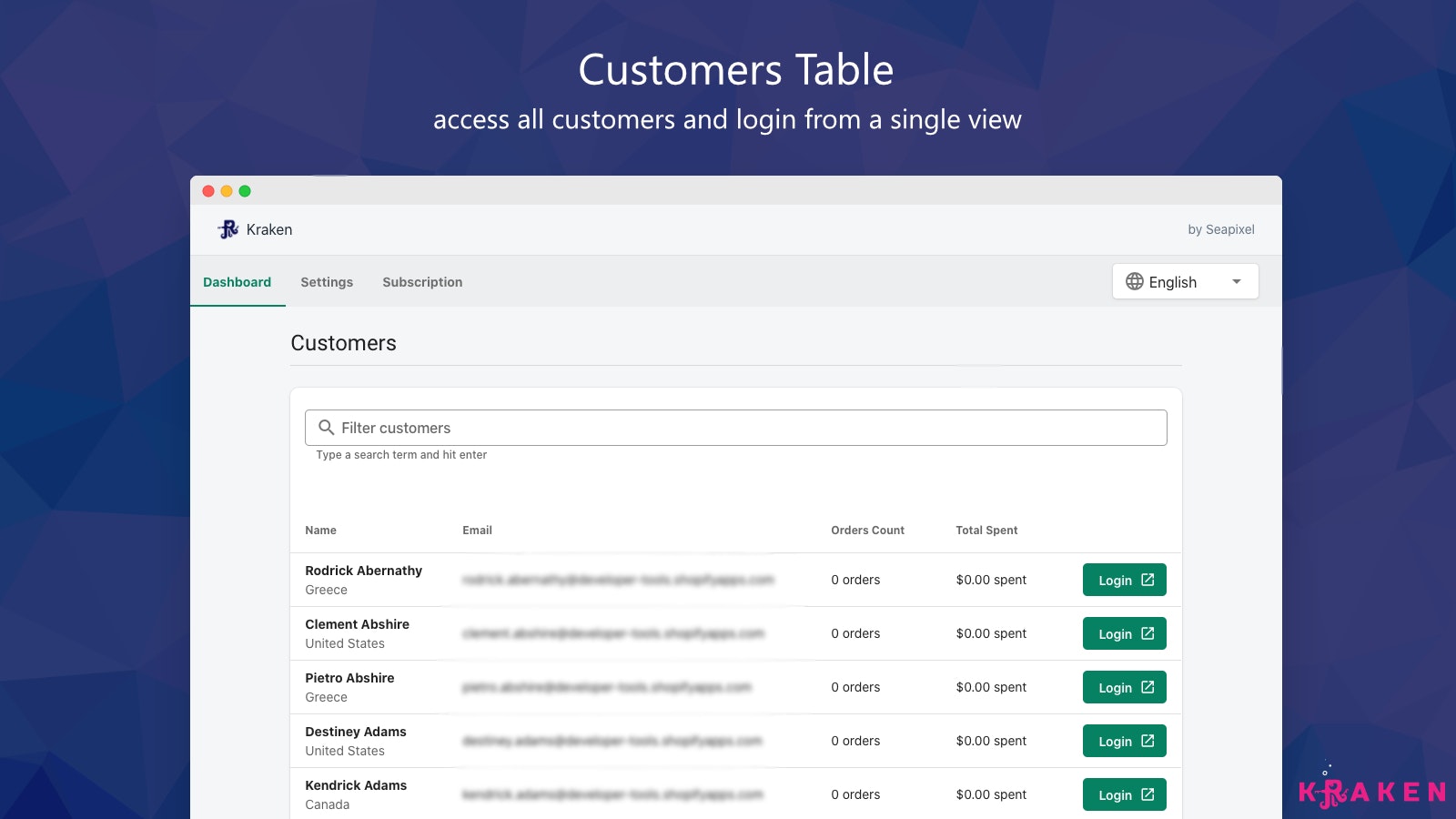Image resolution: width=1456 pixels, height=819 pixels.
Task: Click the yellow window control dot
Action: pyautogui.click(x=227, y=191)
